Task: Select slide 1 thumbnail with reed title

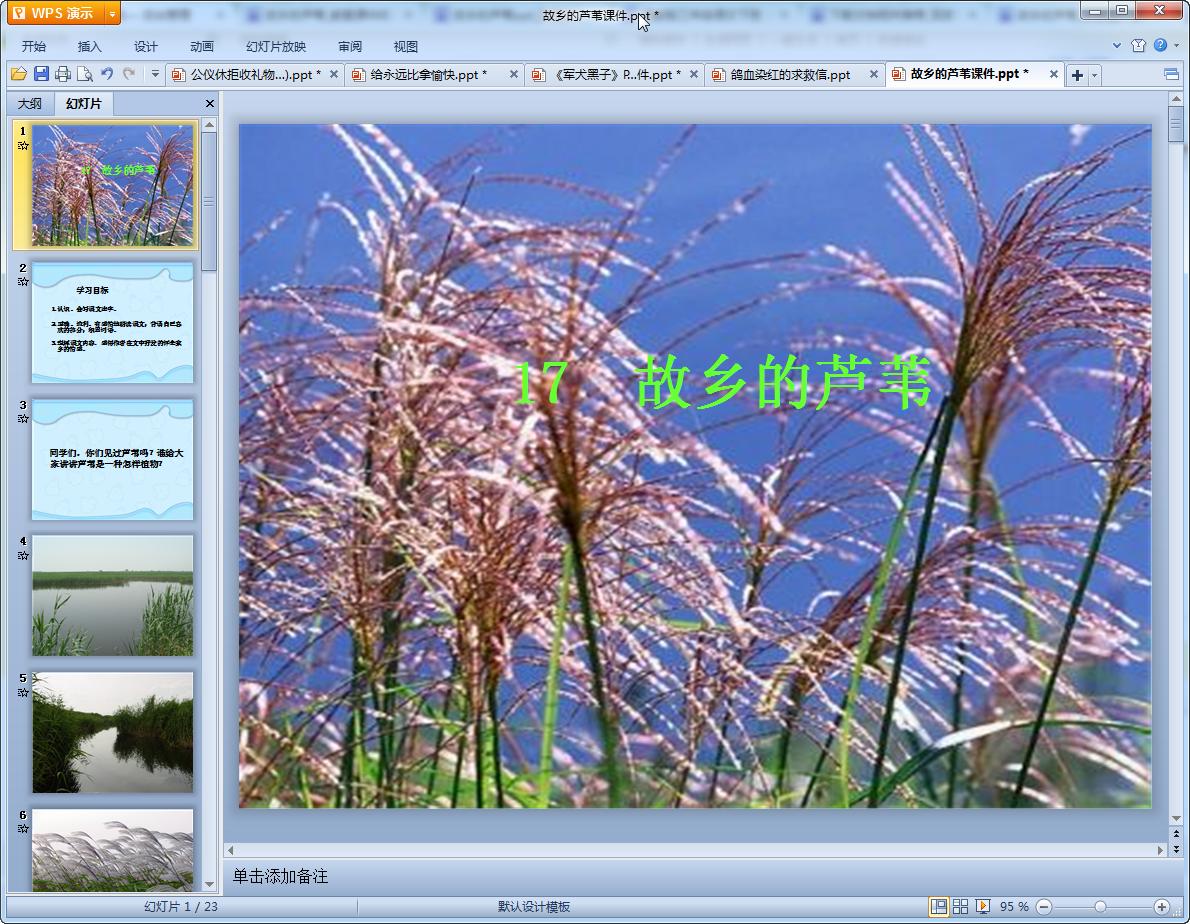Action: coord(112,185)
